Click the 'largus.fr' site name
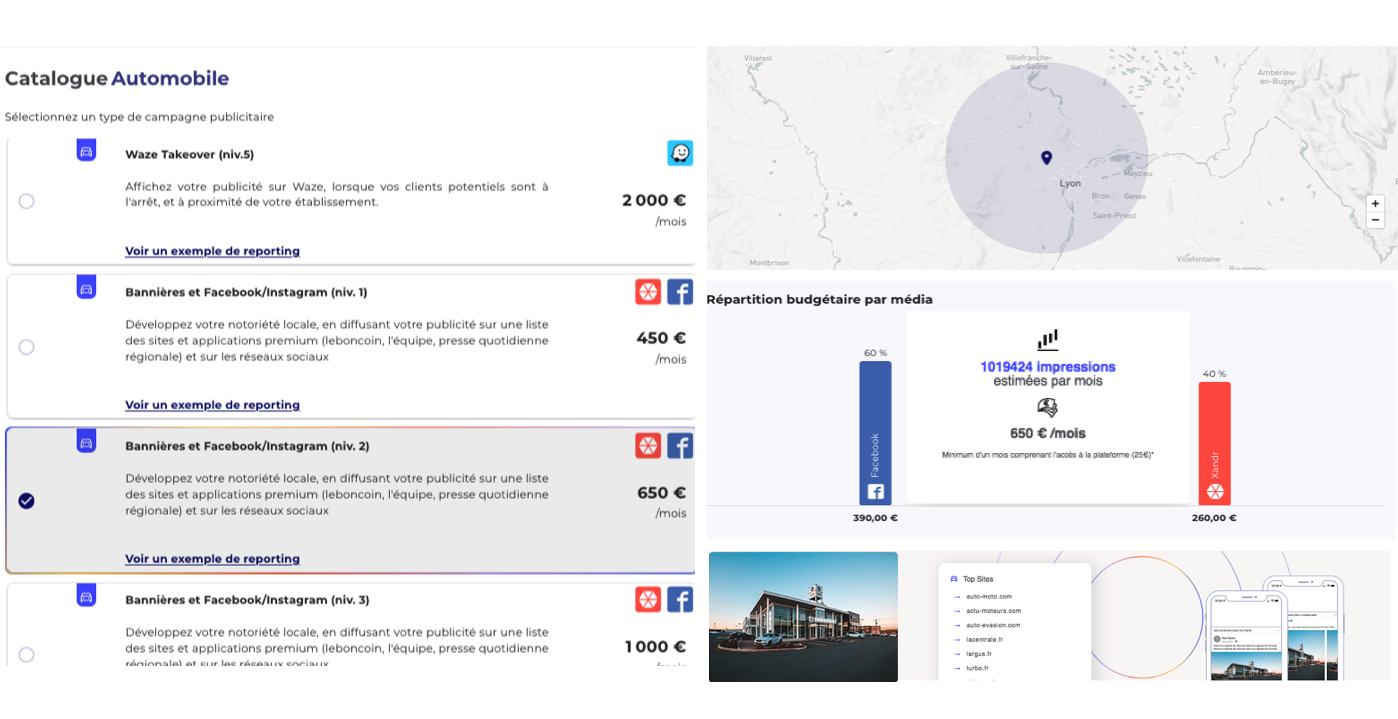This screenshot has height=719, width=1398. tap(978, 654)
